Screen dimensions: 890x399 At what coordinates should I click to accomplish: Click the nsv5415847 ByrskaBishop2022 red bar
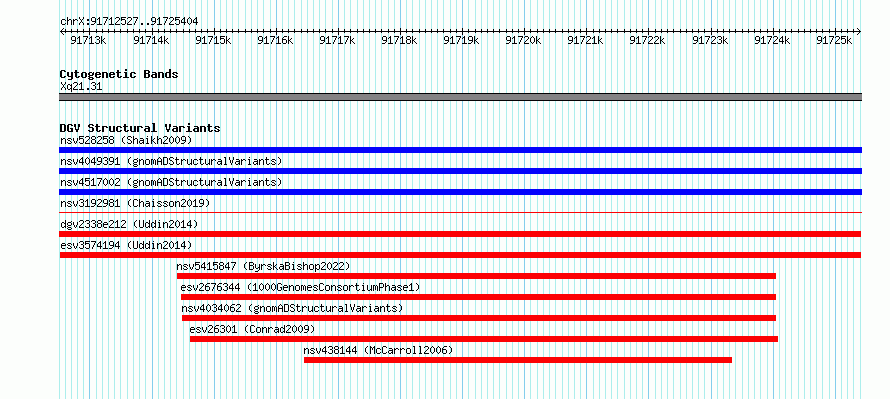coord(476,276)
